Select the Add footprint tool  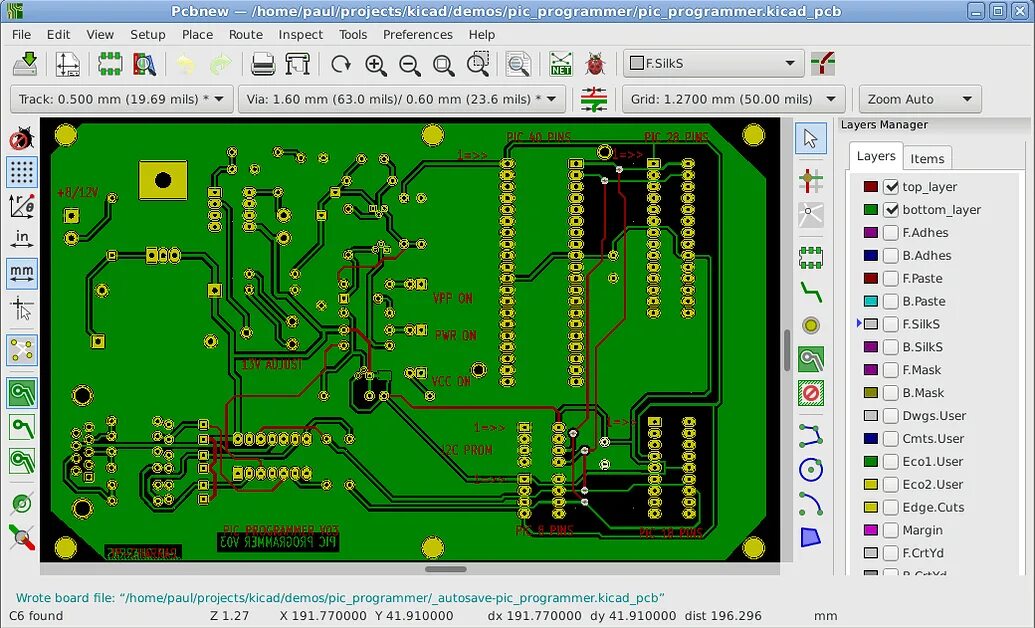coord(811,257)
